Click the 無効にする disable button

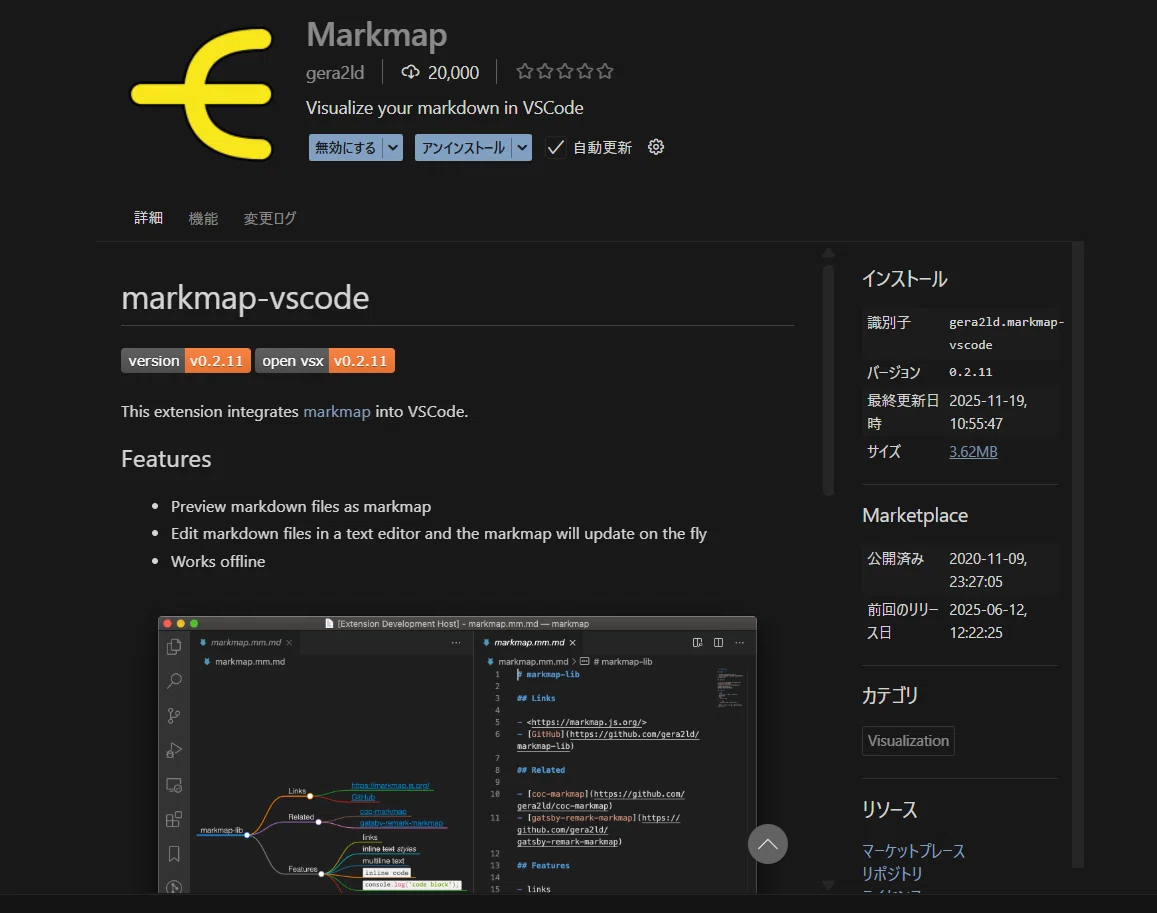coord(346,148)
